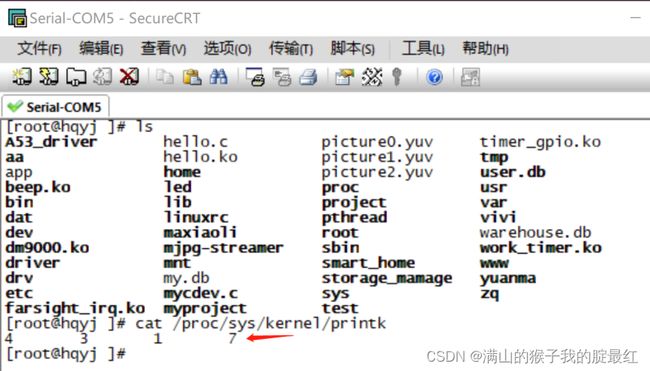Open the 工具(L) menu
Viewport: 650px width, 371px height.
click(423, 49)
